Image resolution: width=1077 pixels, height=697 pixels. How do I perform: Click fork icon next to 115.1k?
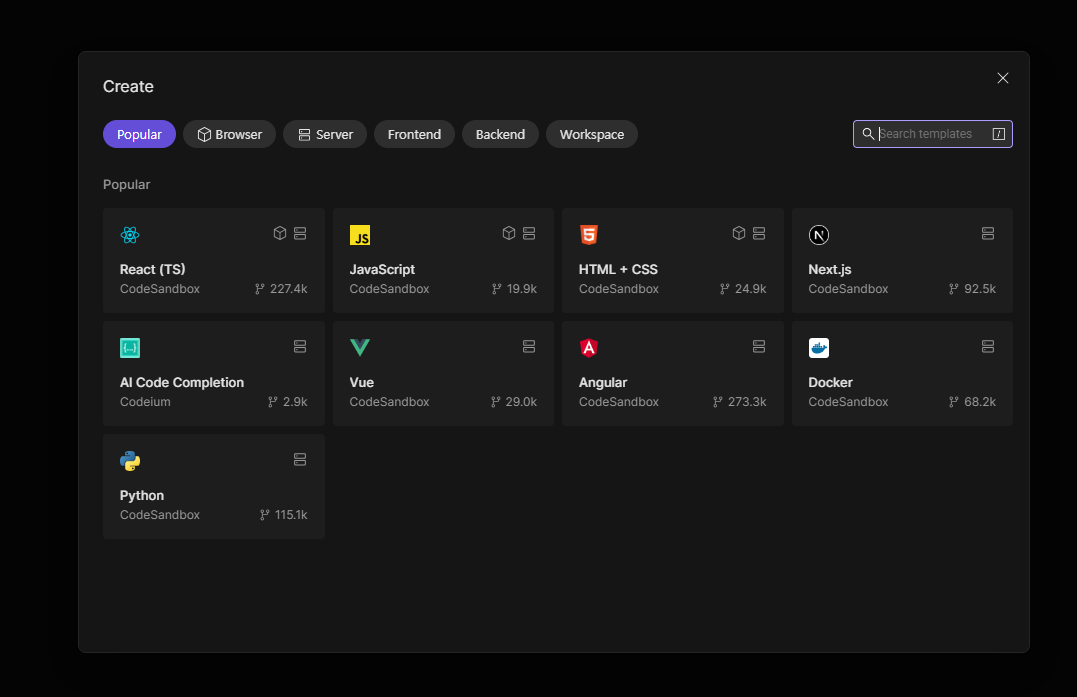click(264, 515)
